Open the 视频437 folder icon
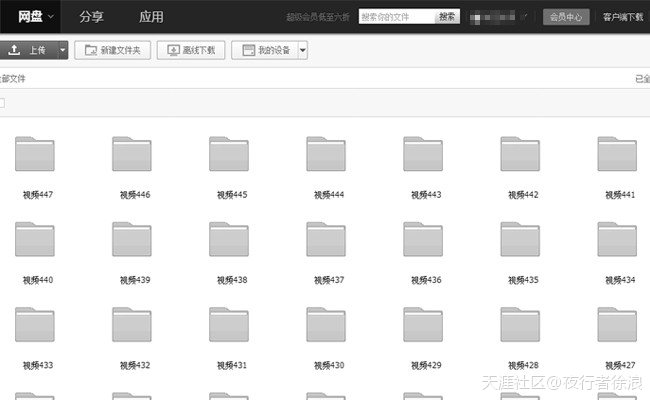 click(x=326, y=239)
